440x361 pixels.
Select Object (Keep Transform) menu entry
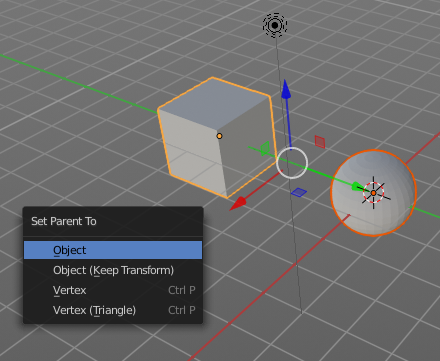(113, 270)
